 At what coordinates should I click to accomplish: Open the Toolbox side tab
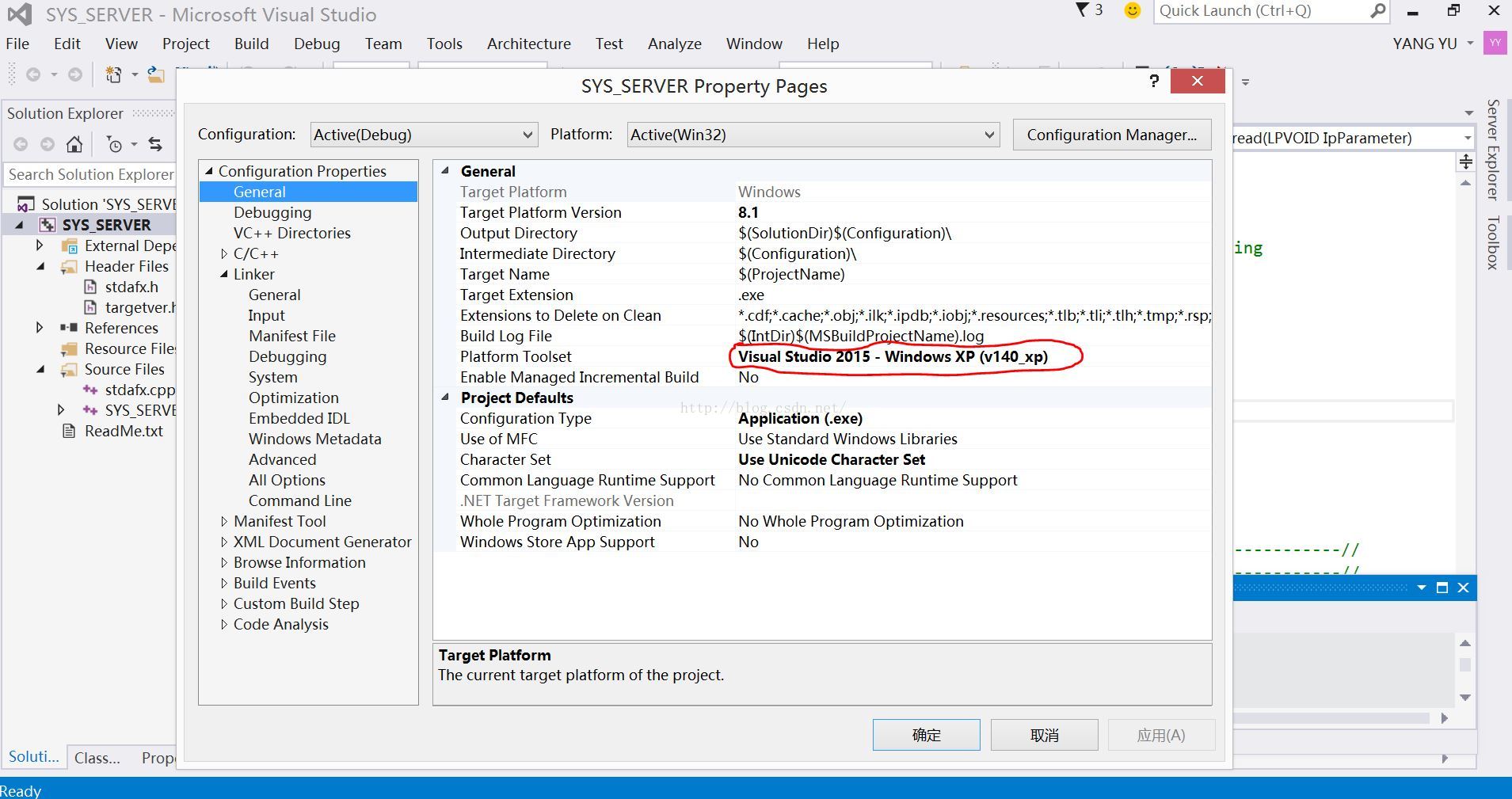pos(1493,242)
